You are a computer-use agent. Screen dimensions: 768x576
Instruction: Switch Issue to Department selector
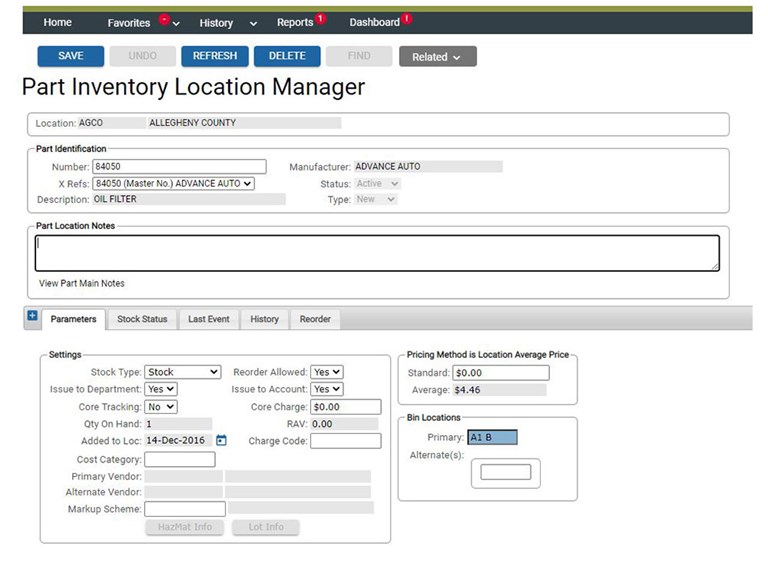coord(161,389)
